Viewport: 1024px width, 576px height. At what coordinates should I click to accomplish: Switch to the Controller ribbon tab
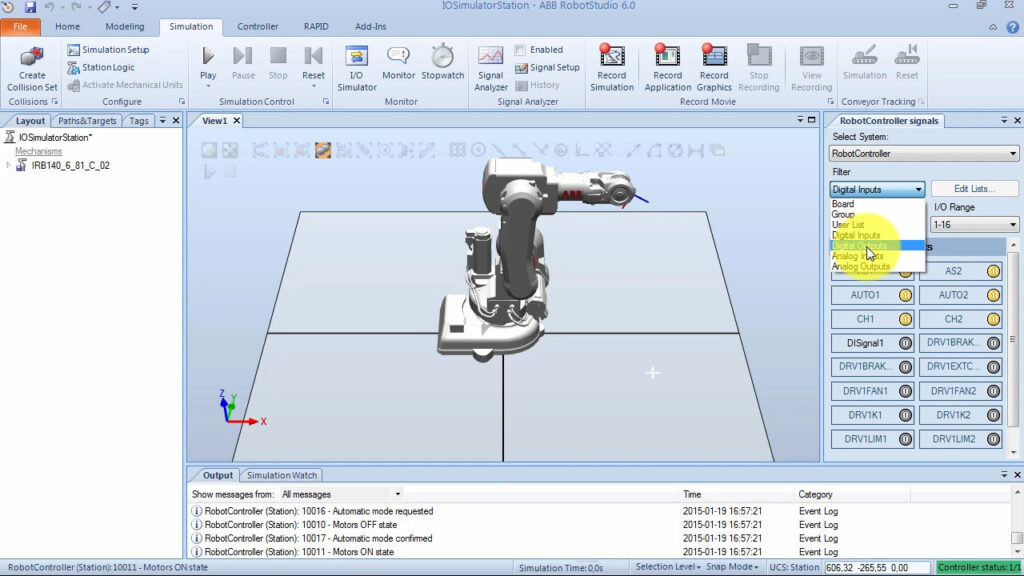click(x=257, y=27)
